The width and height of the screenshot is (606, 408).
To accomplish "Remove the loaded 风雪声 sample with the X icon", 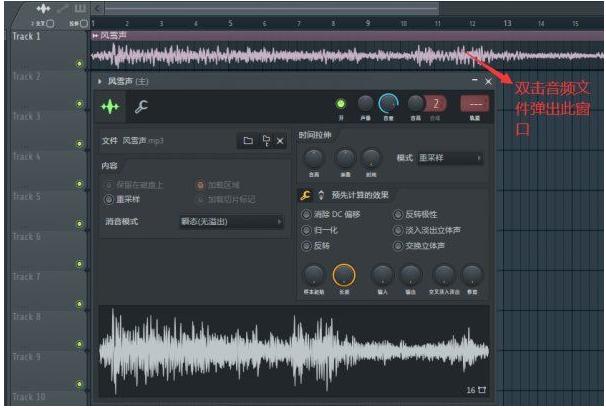I will 280,141.
